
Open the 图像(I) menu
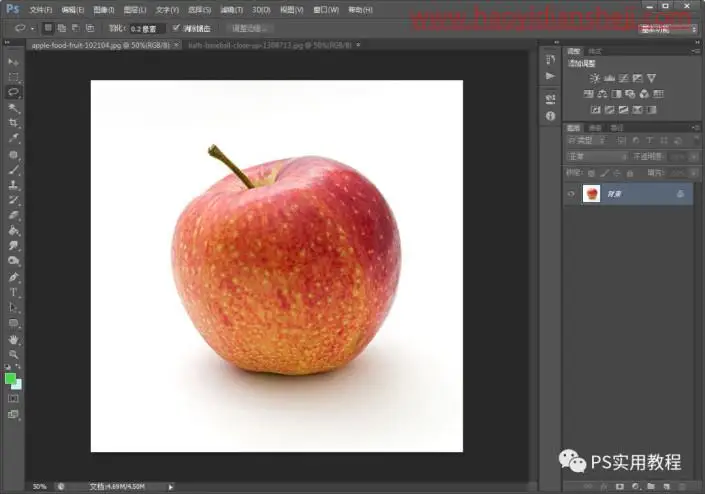(103, 9)
